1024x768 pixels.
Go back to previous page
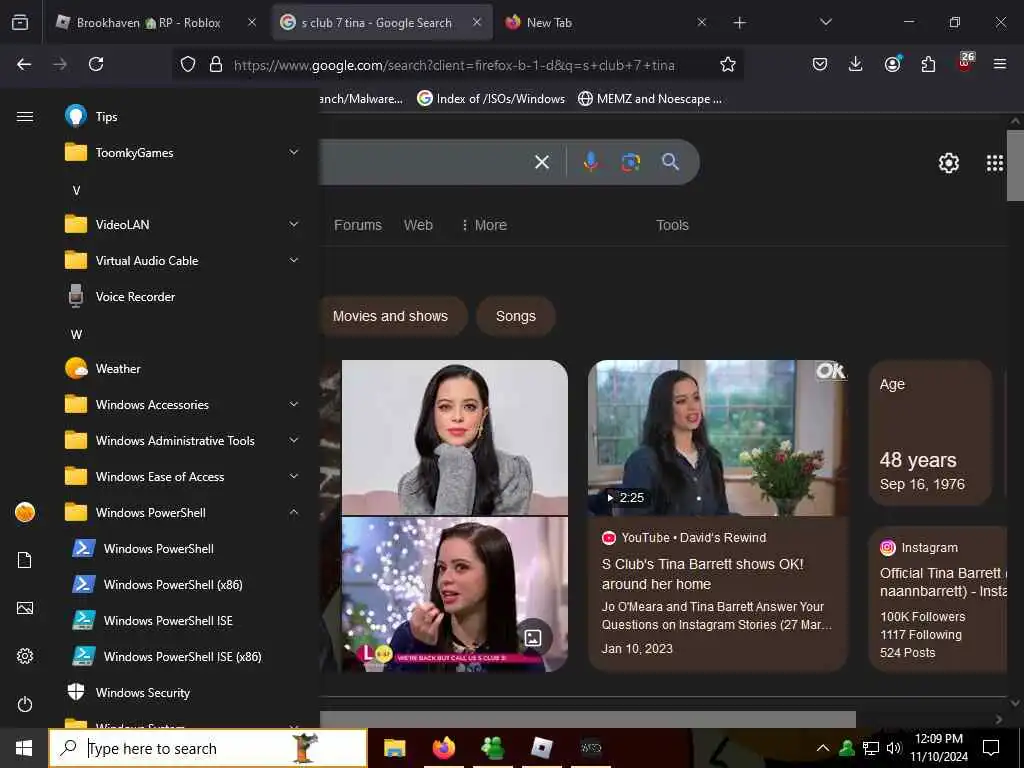[x=24, y=64]
